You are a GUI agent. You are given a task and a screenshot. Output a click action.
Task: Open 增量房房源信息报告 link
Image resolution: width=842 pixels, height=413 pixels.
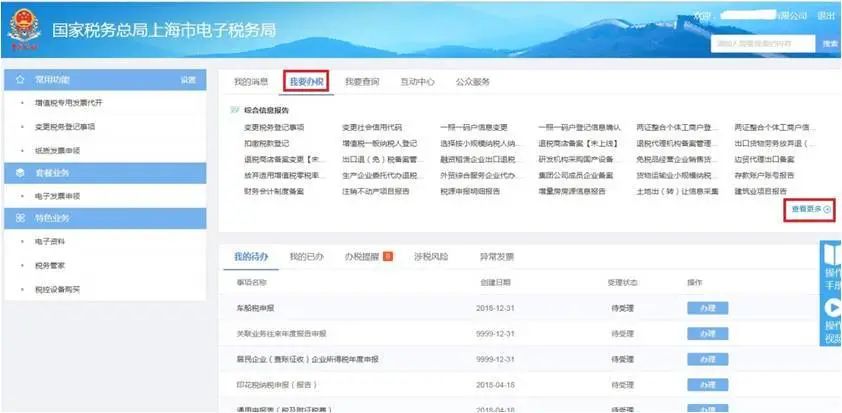(x=572, y=191)
